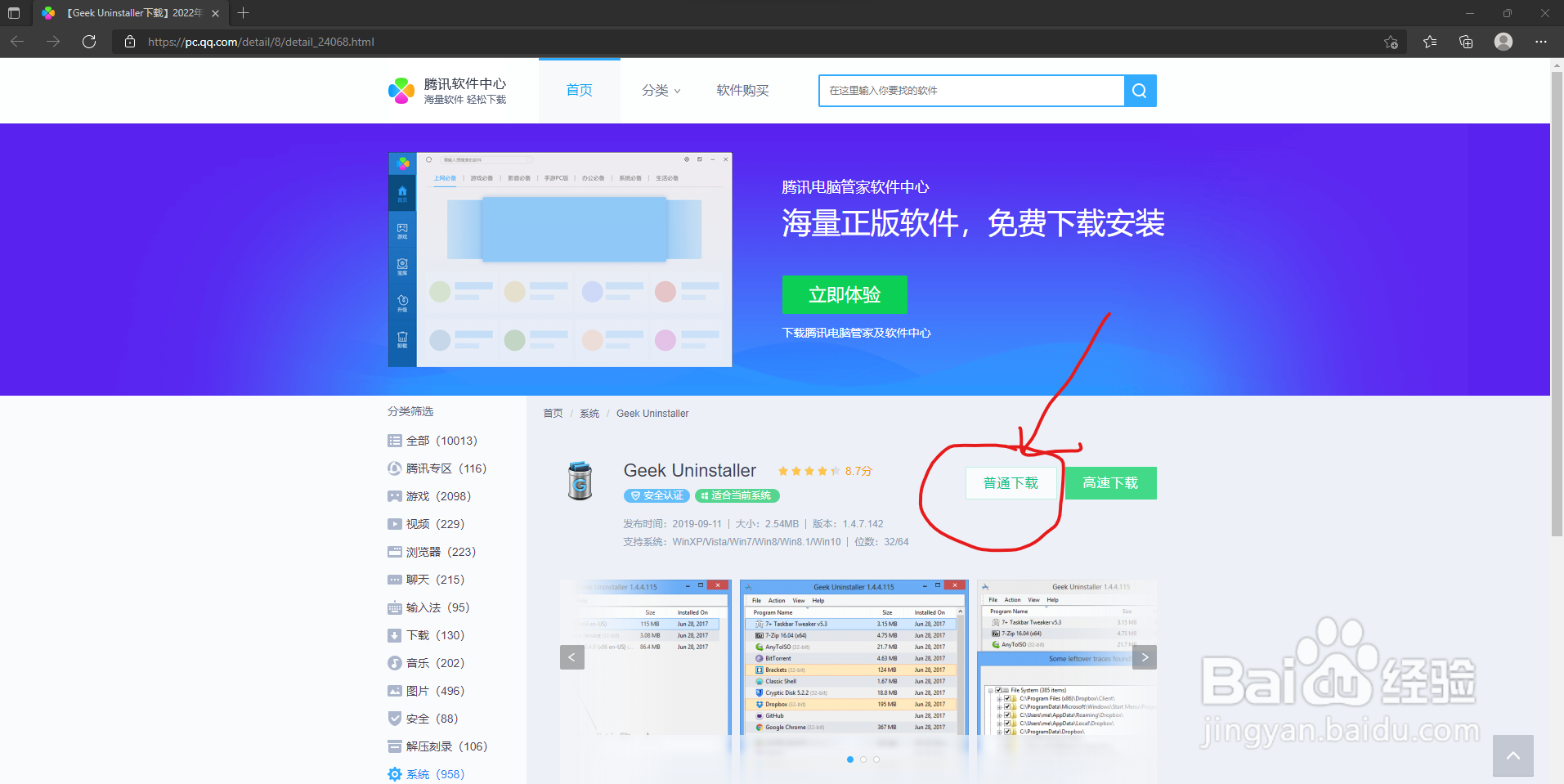Click breadcrumb link 系统
The height and width of the screenshot is (784, 1564).
[x=589, y=414]
